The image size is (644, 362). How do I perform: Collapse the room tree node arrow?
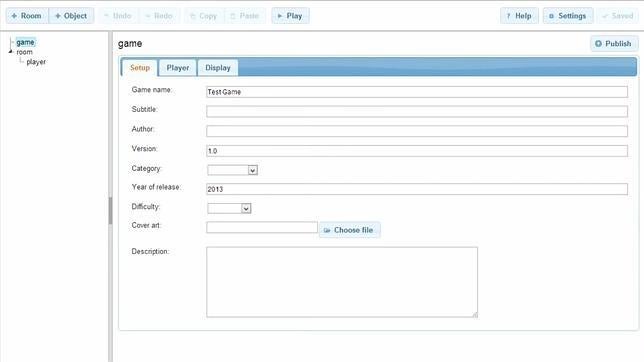pos(11,52)
